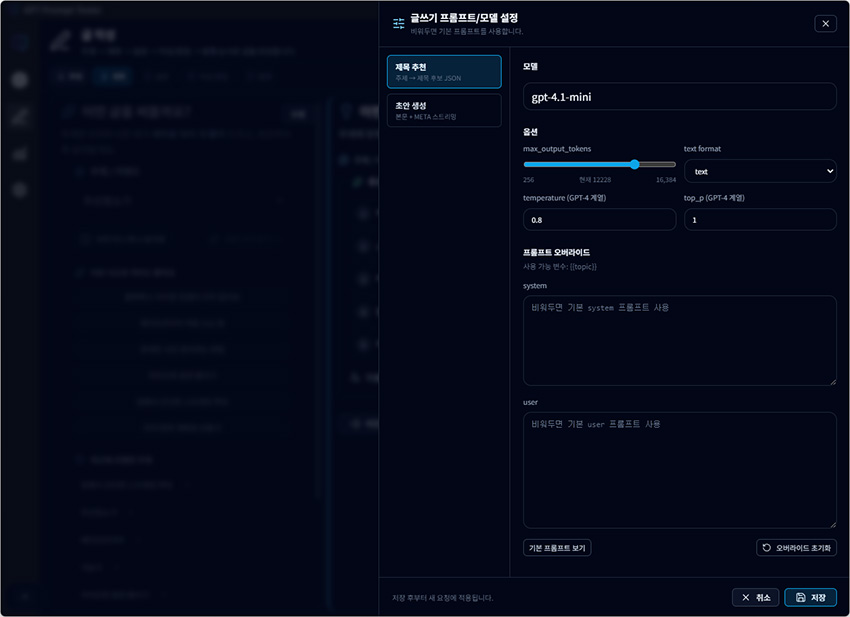Click the 기본 프롬프트 보기 button
This screenshot has width=850, height=617.
pos(556,547)
